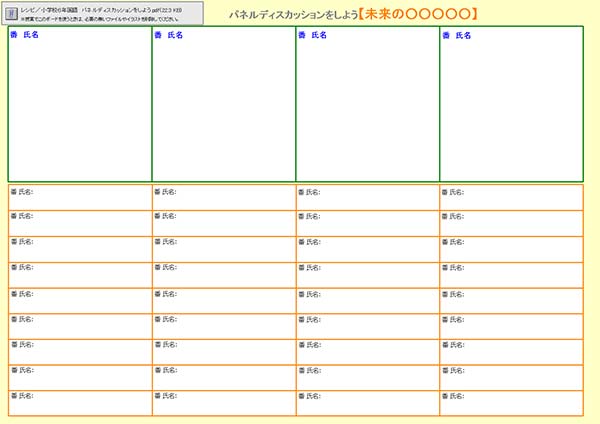Click inside the third green panelist box

[368, 104]
